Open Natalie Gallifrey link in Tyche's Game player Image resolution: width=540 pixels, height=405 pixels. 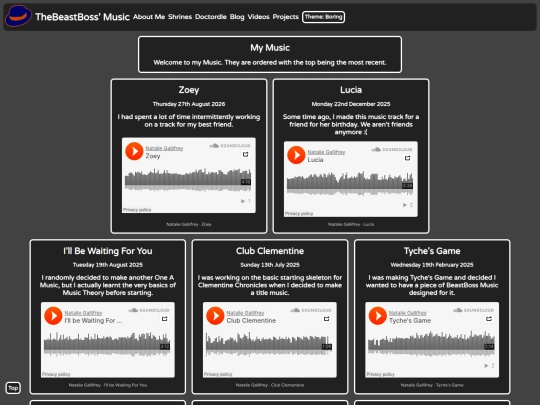408,313
